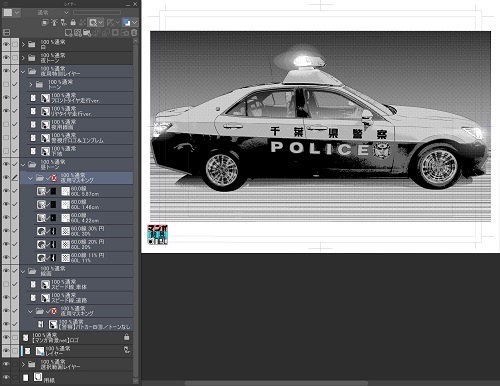Select the フロントタイヤ走行ver. layer

point(79,98)
